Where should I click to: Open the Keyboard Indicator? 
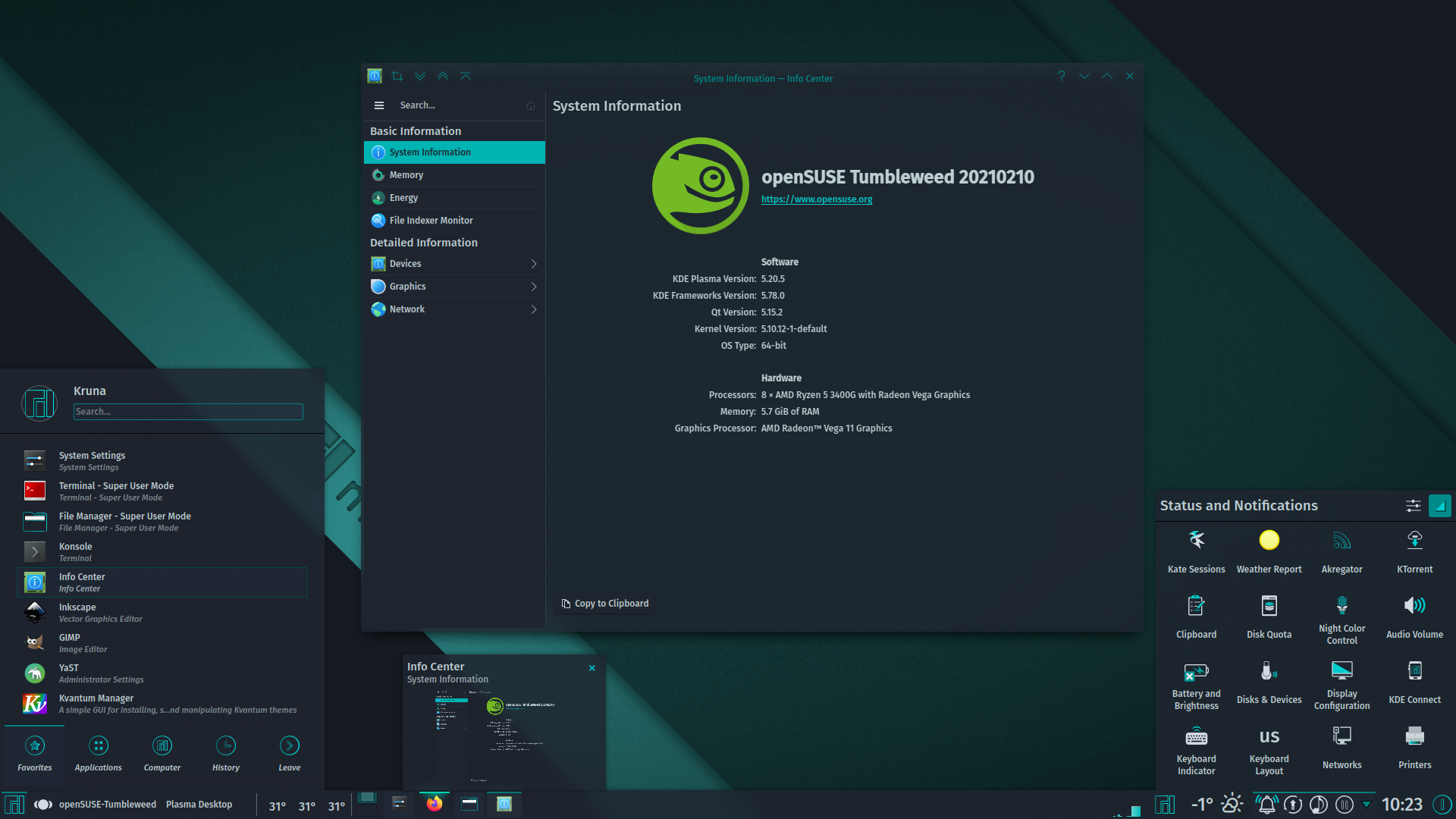1196,737
